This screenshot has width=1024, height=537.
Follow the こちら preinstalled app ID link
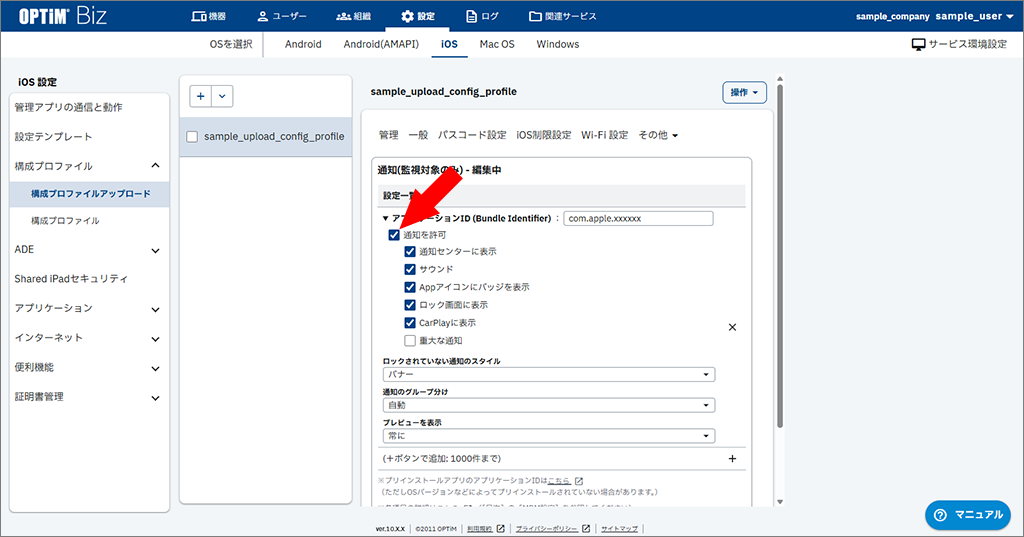(x=558, y=481)
